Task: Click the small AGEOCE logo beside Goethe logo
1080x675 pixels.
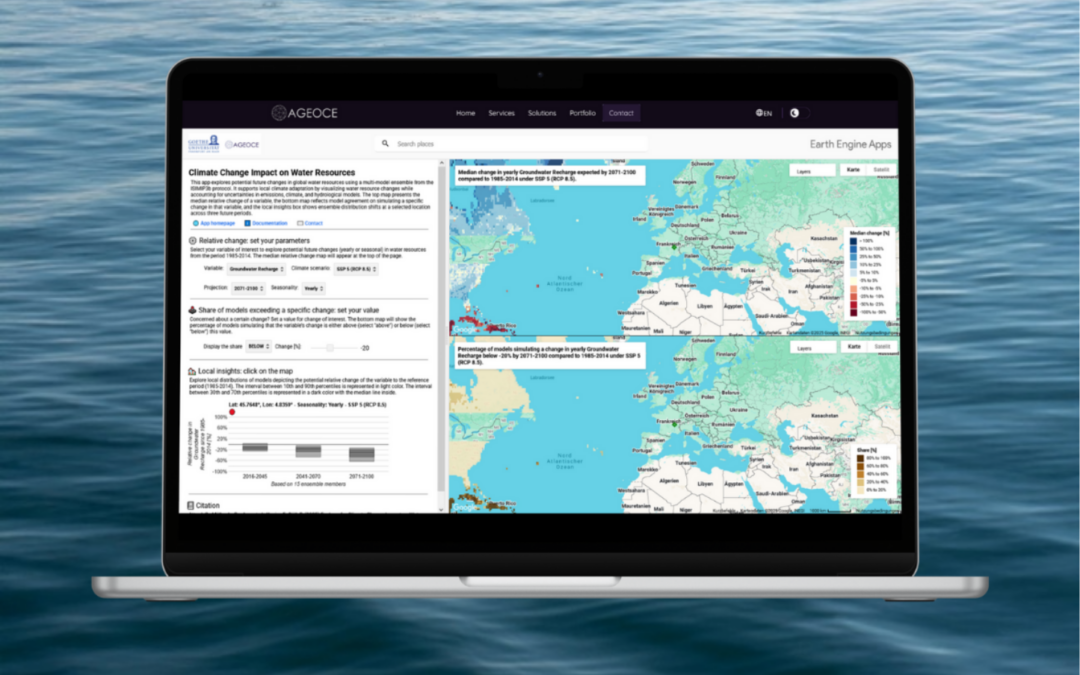Action: point(242,145)
